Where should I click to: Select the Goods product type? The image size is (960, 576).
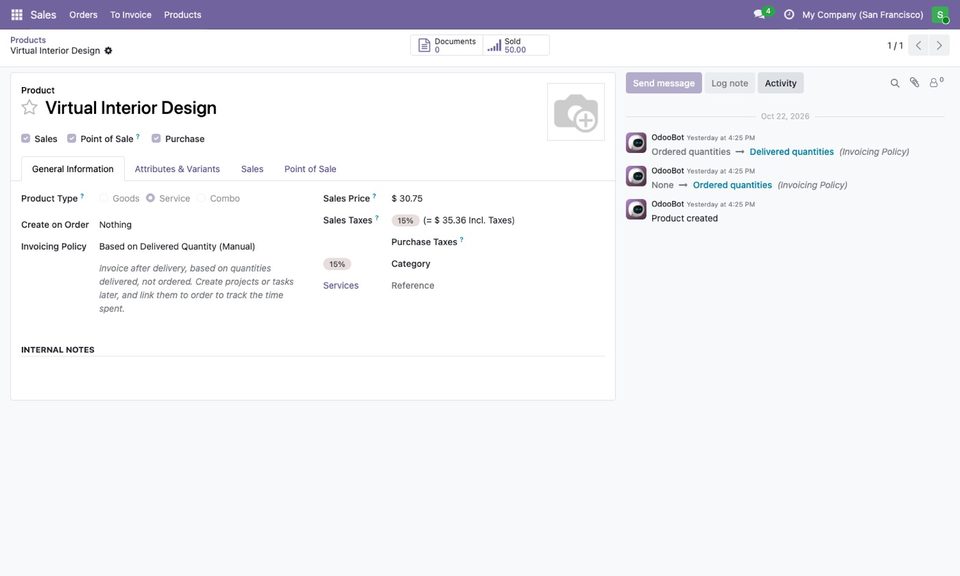[x=104, y=198]
